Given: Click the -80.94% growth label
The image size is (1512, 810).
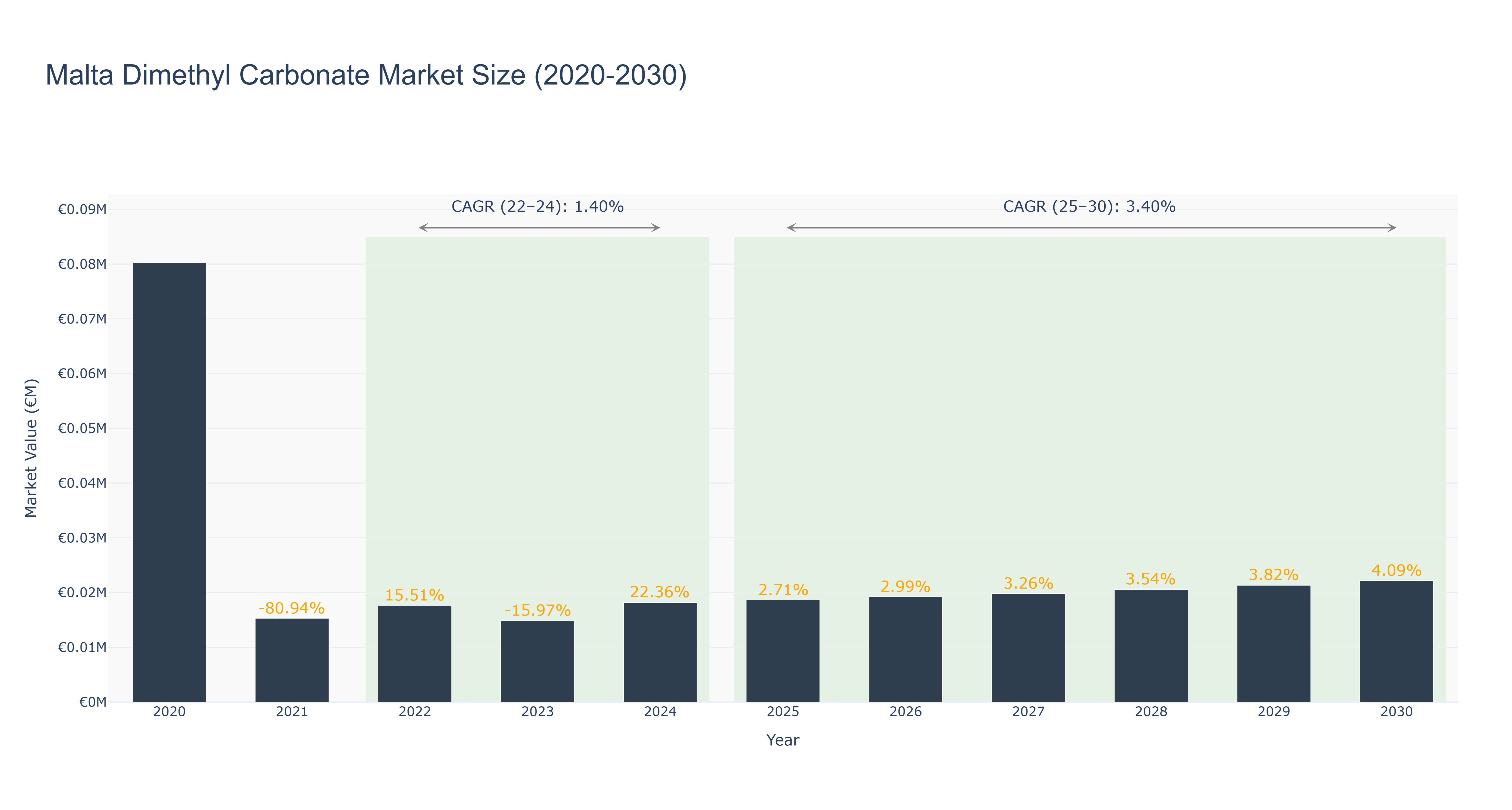Looking at the screenshot, I should (x=292, y=608).
